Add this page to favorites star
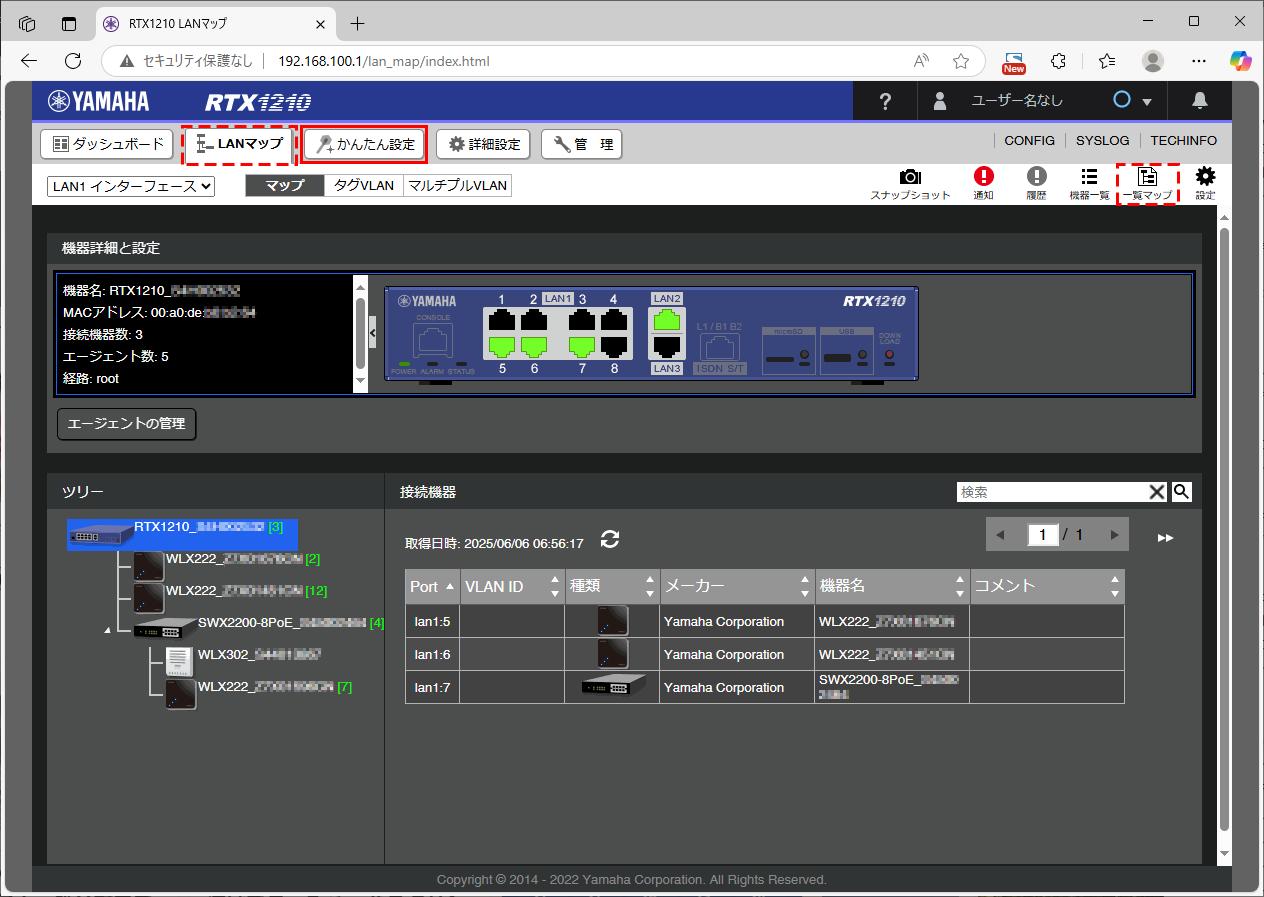The image size is (1264, 897). (961, 61)
